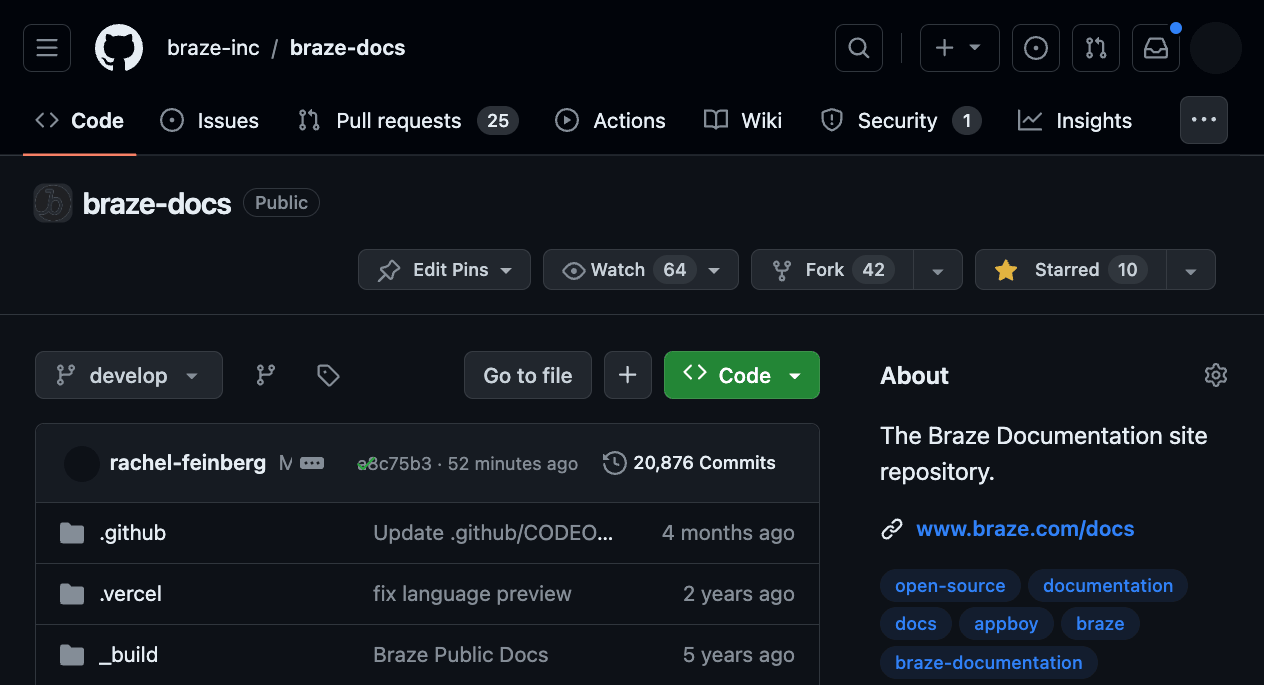Select the docs topic tag
This screenshot has width=1264, height=685.
pyautogui.click(x=916, y=624)
